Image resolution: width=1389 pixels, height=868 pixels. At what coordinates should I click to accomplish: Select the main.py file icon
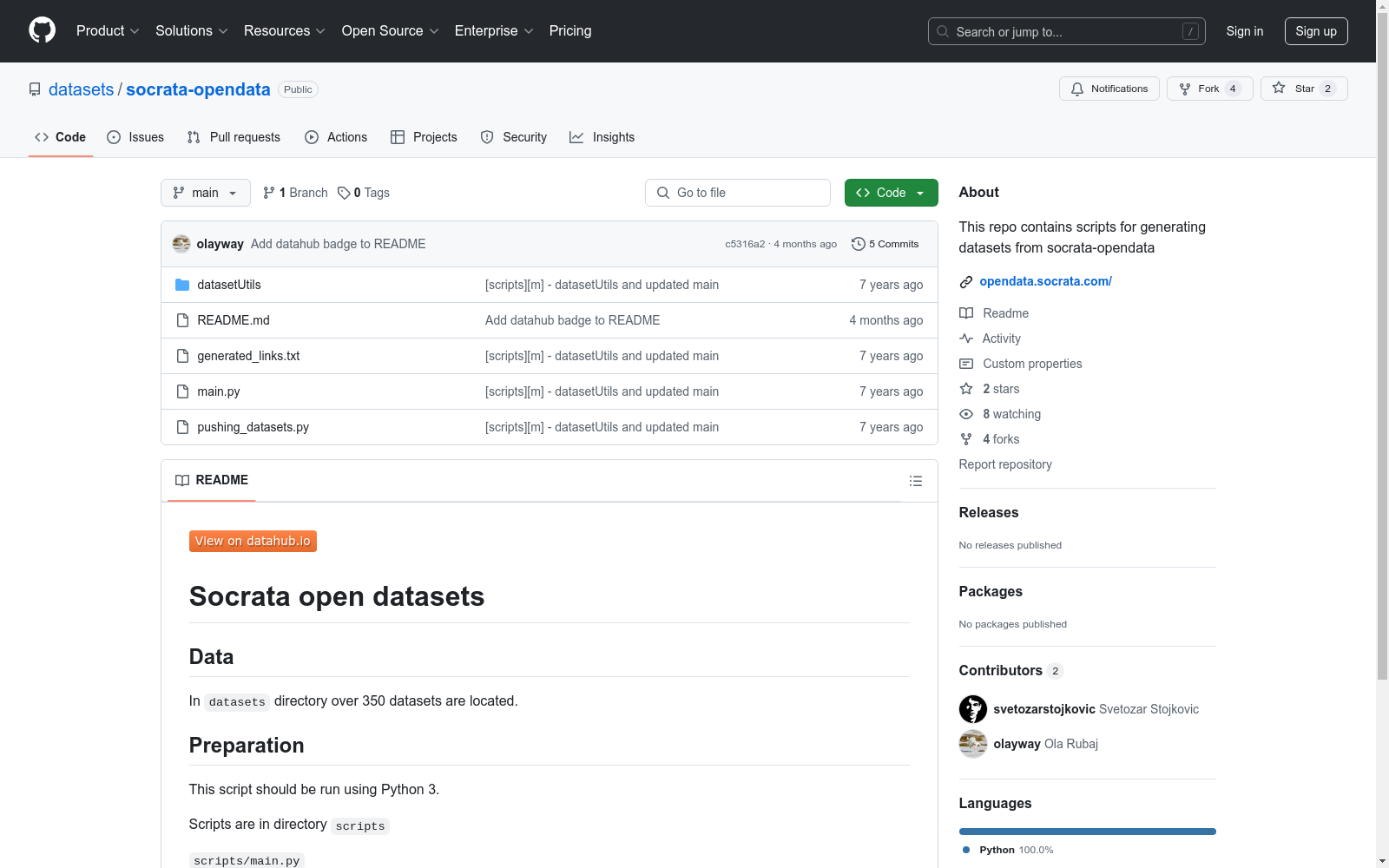click(182, 391)
